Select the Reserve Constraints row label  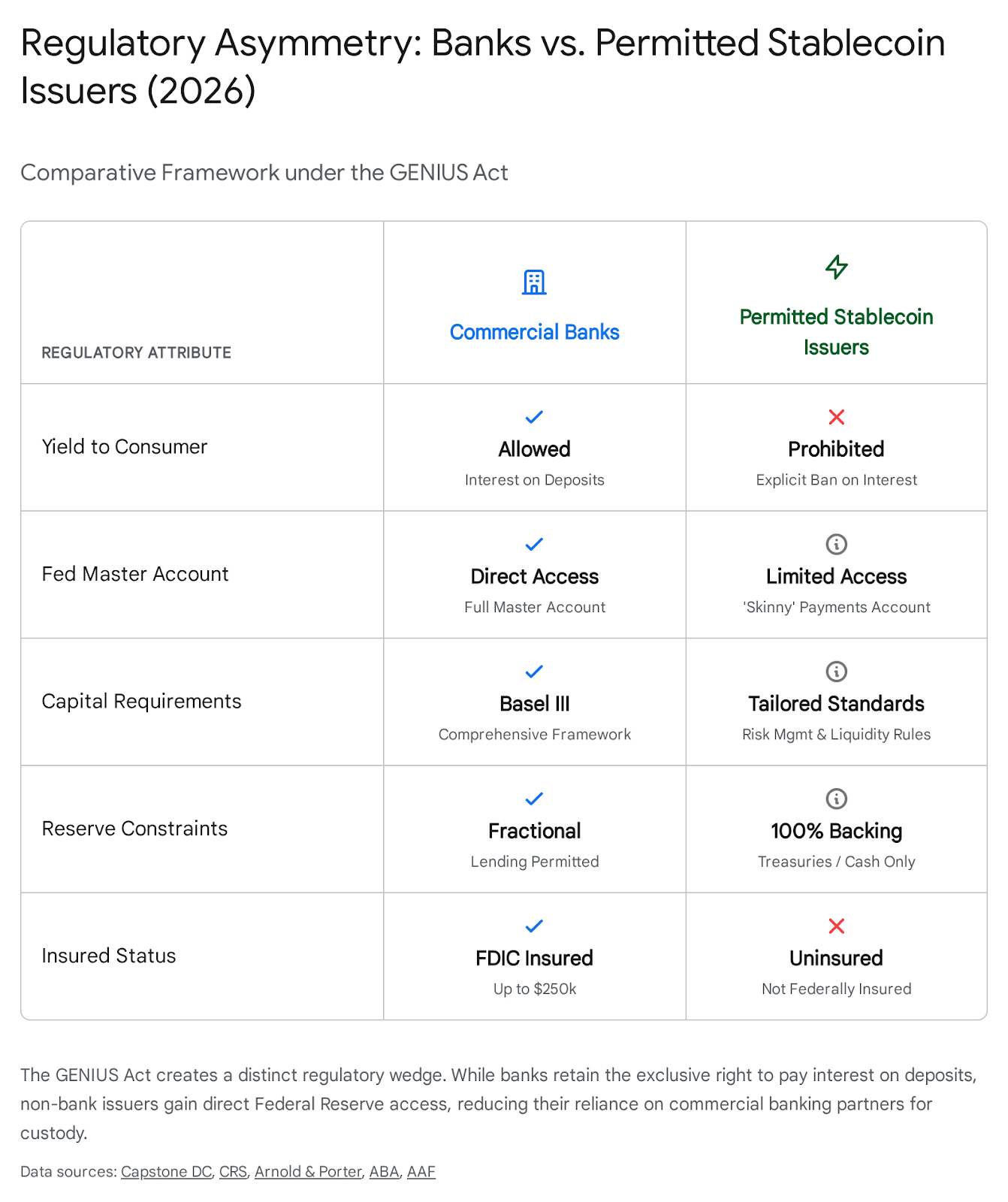click(x=134, y=829)
